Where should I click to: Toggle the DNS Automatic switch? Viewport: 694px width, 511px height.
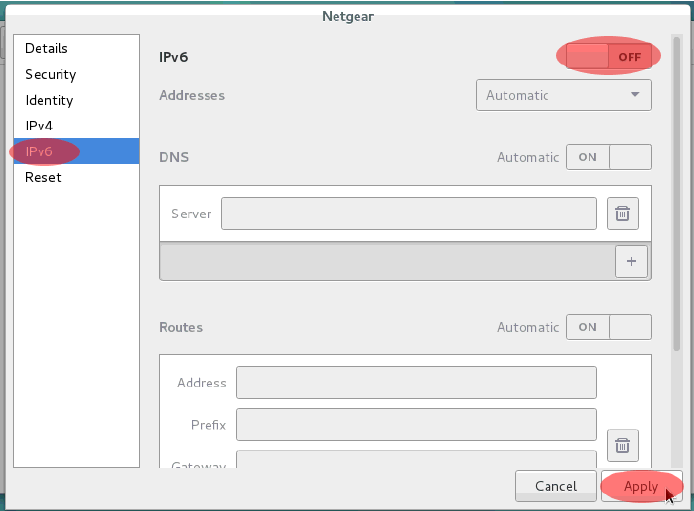(x=609, y=157)
